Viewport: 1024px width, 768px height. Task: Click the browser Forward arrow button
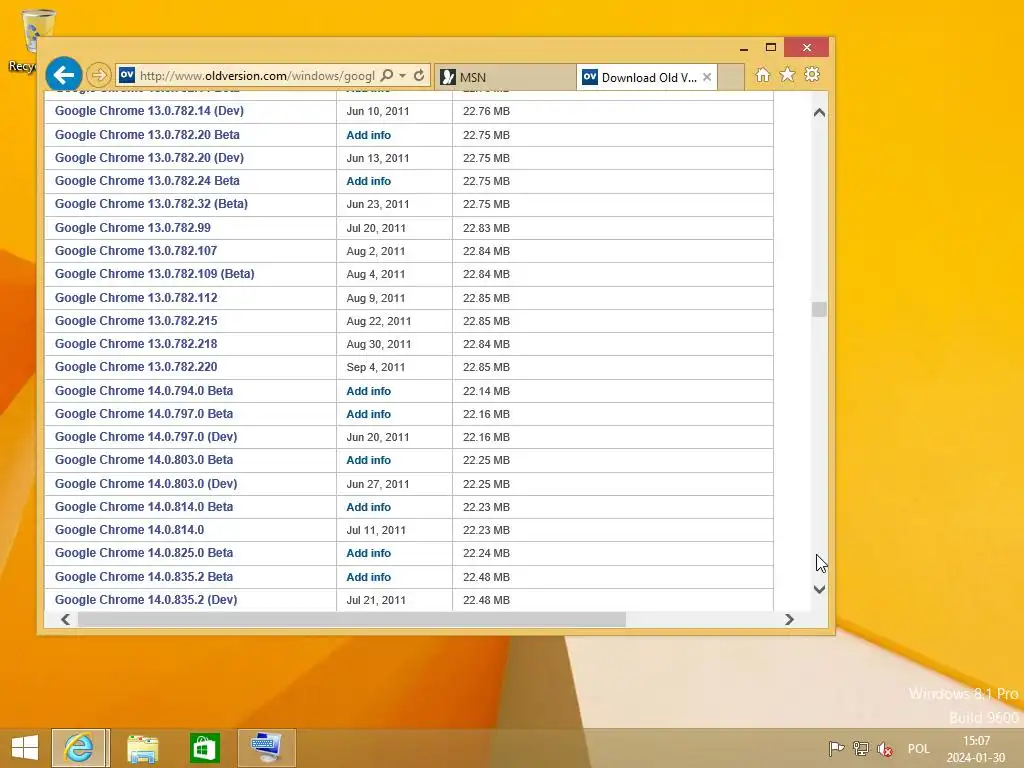point(99,75)
